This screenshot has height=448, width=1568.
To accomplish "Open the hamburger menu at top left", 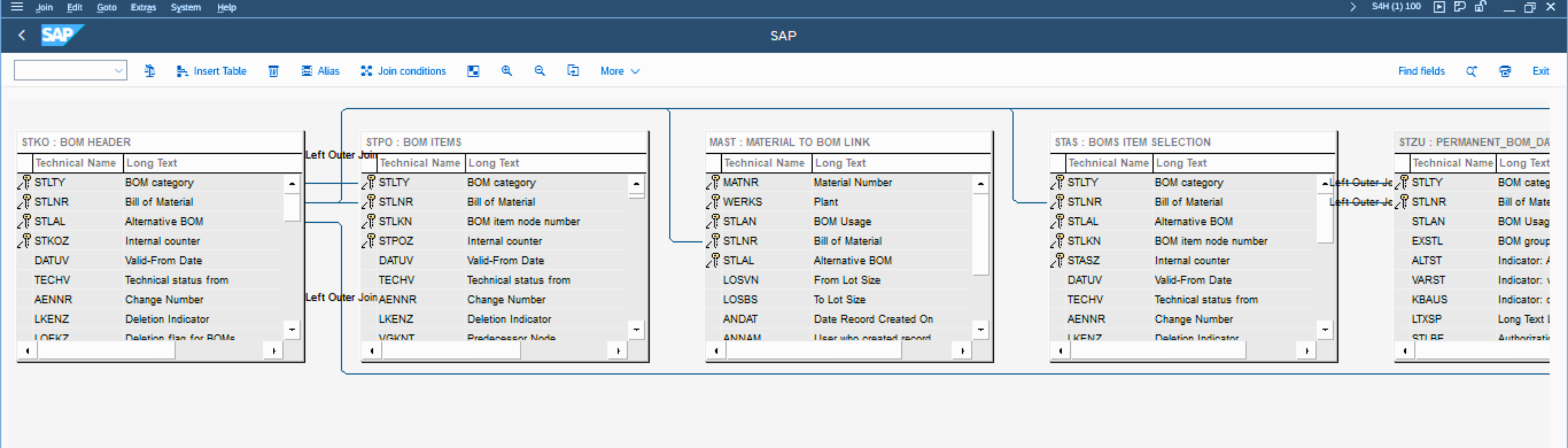I will coord(17,7).
